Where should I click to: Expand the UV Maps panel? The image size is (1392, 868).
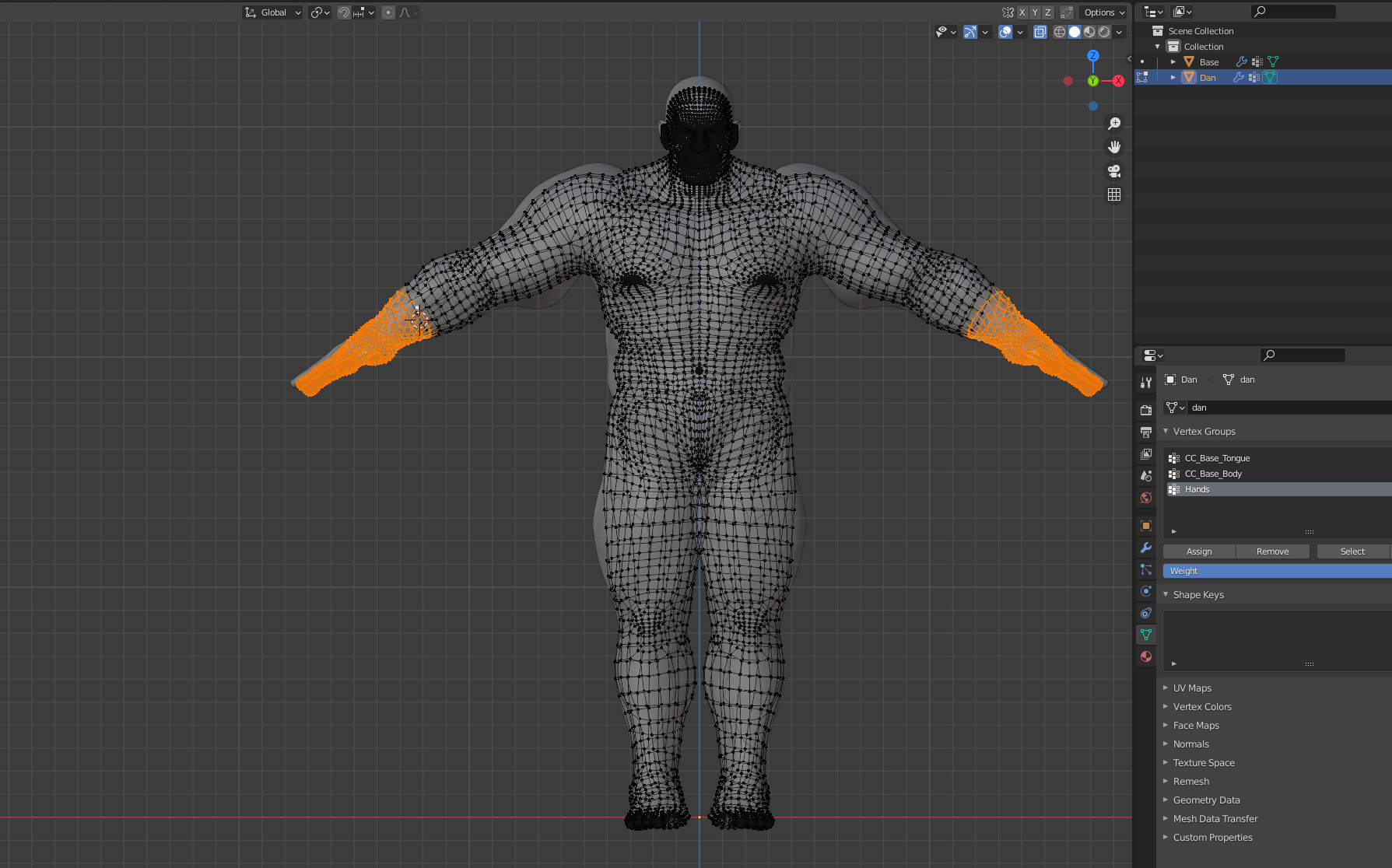point(1166,688)
